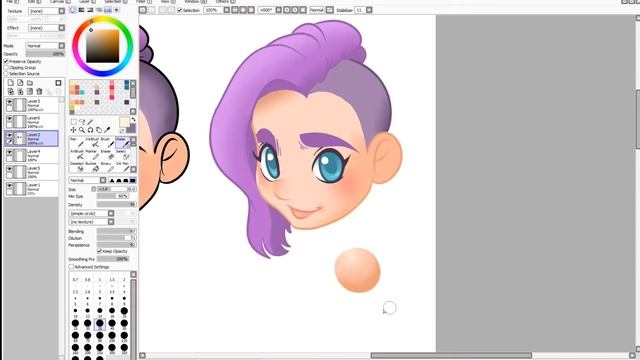Hide Layer3 using its eye icon
The image size is (640, 360).
click(x=9, y=102)
